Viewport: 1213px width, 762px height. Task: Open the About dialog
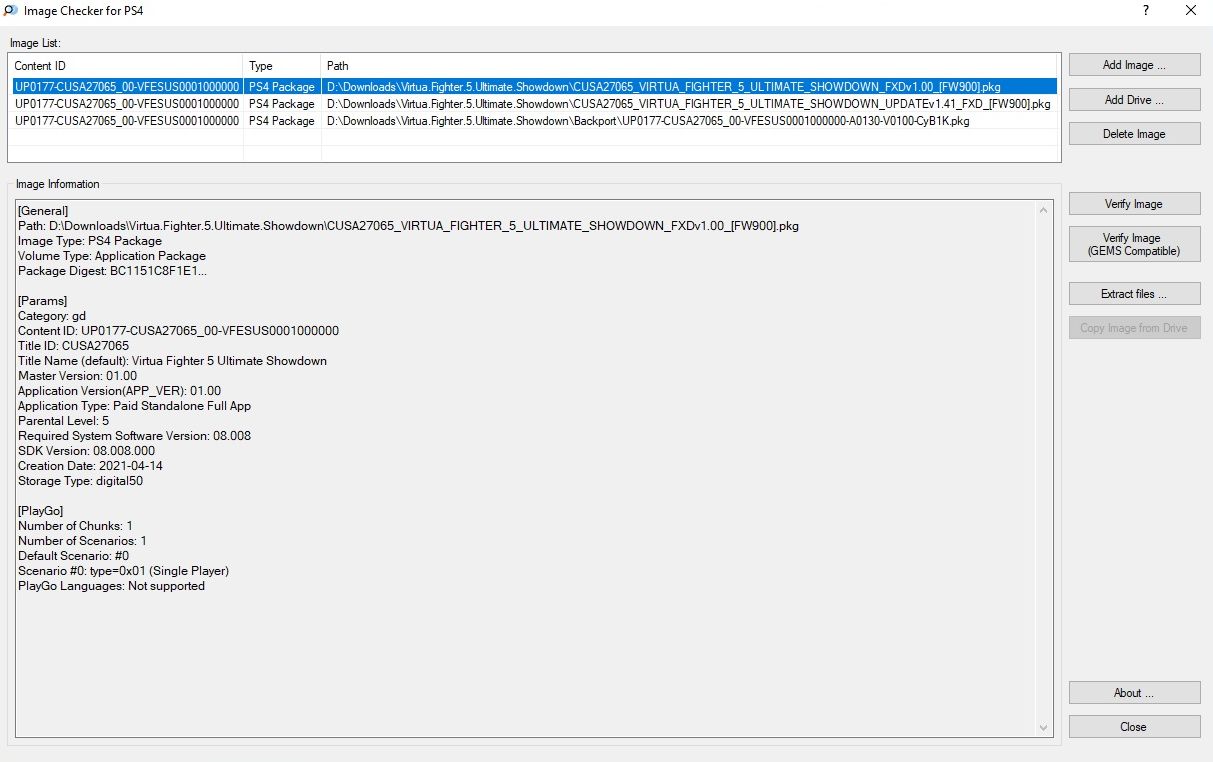[1134, 693]
